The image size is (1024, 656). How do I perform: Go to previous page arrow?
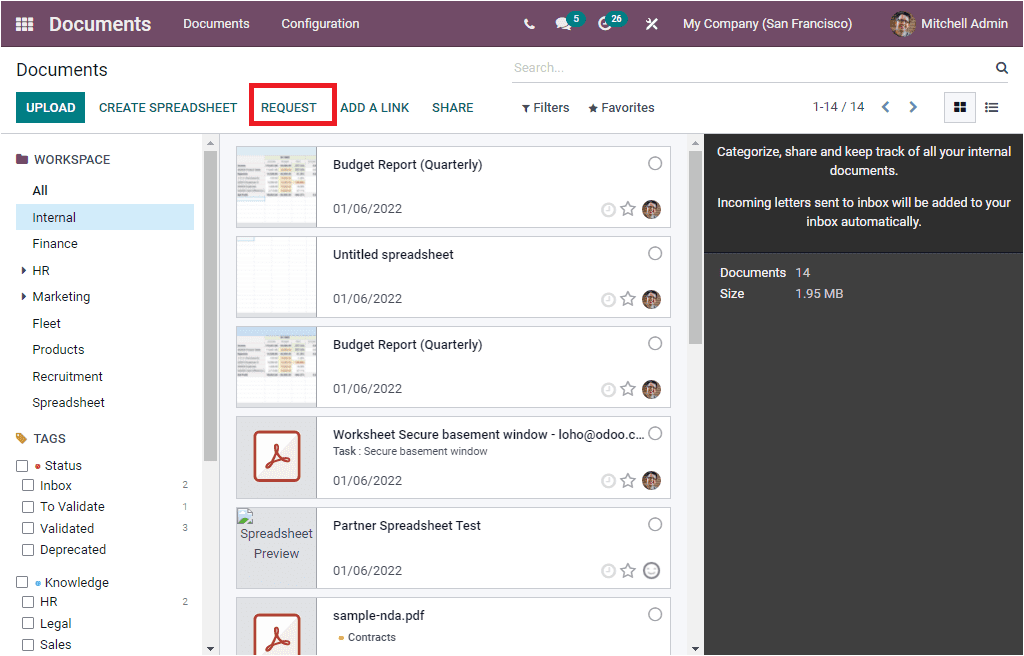[x=886, y=107]
